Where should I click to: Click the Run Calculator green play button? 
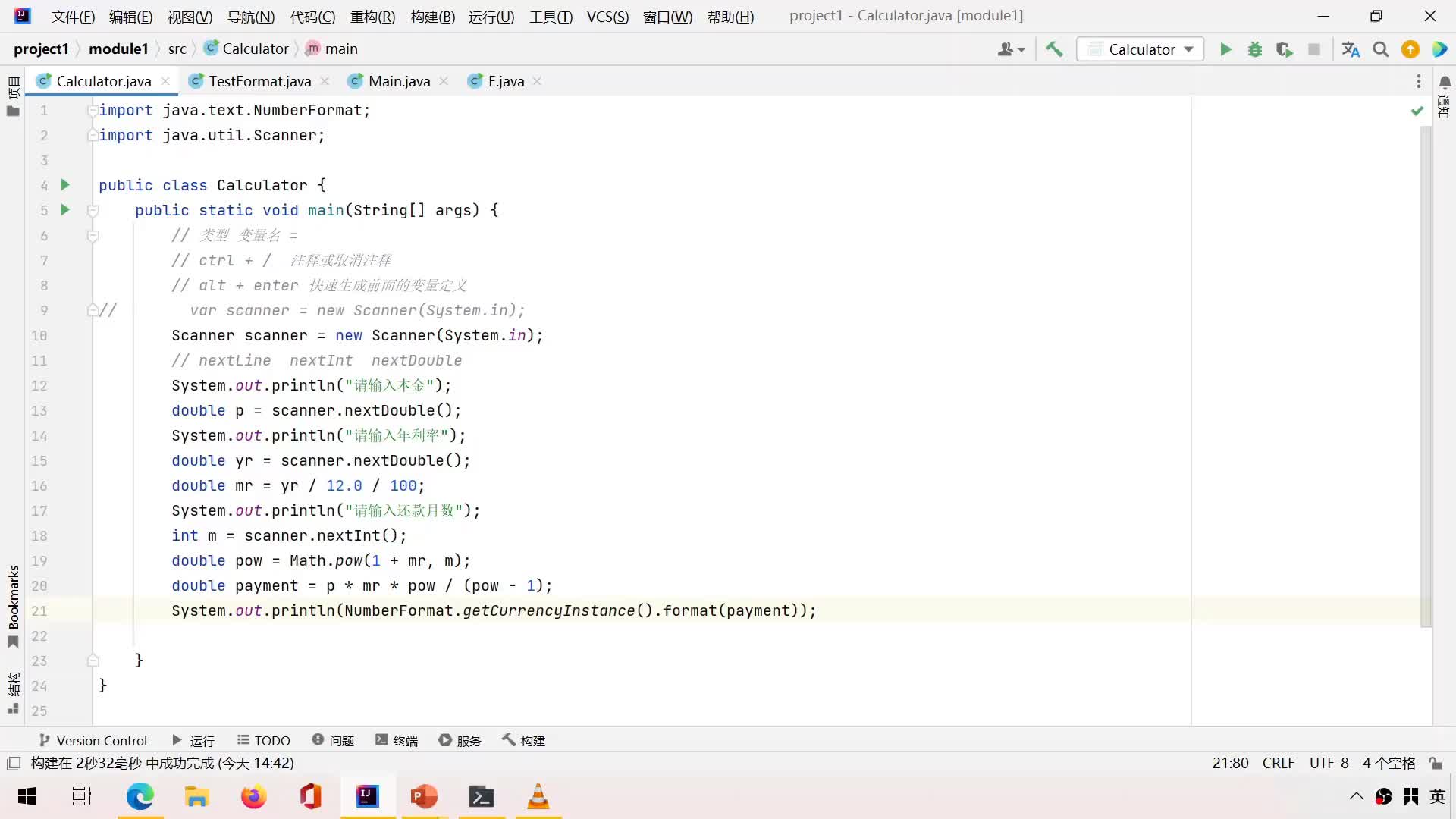pos(1225,49)
